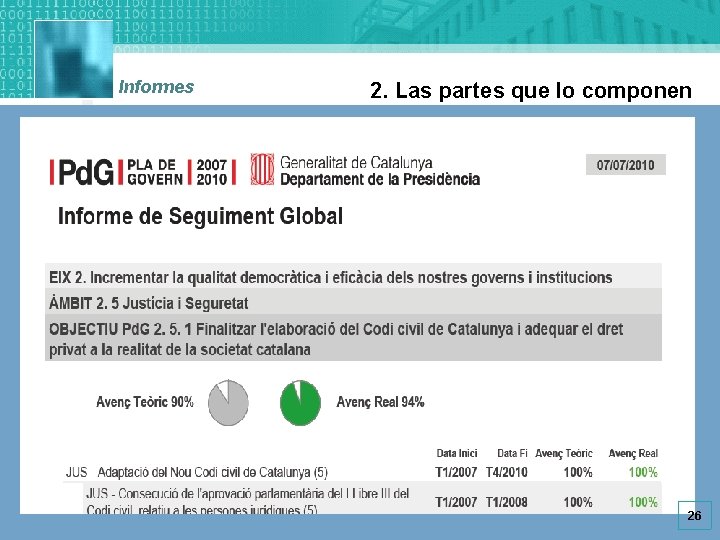The width and height of the screenshot is (720, 540).
Task: Click the Generalitat de Catalunya crest logo
Action: pos(262,169)
